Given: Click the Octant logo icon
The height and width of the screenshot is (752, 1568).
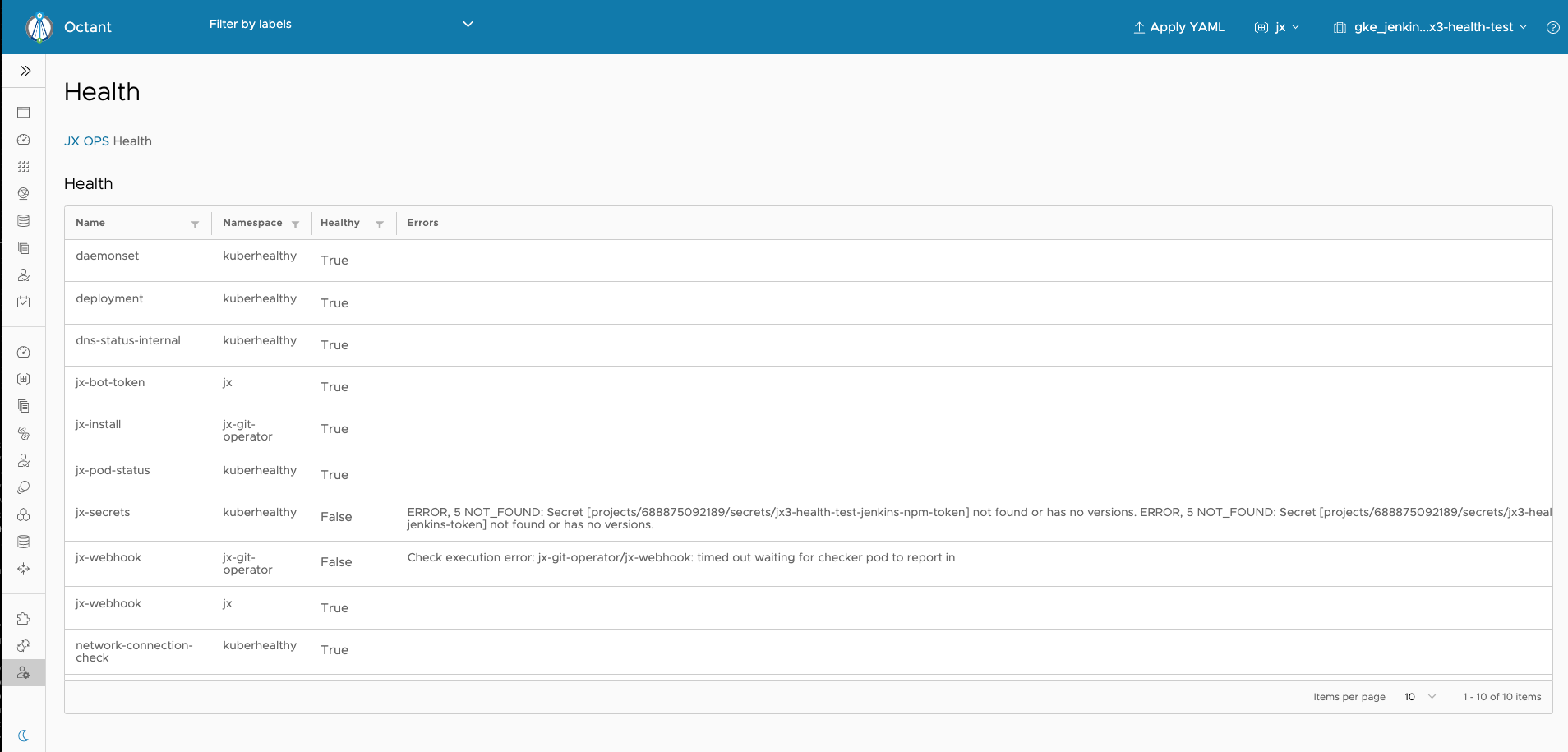Looking at the screenshot, I should pos(39,27).
